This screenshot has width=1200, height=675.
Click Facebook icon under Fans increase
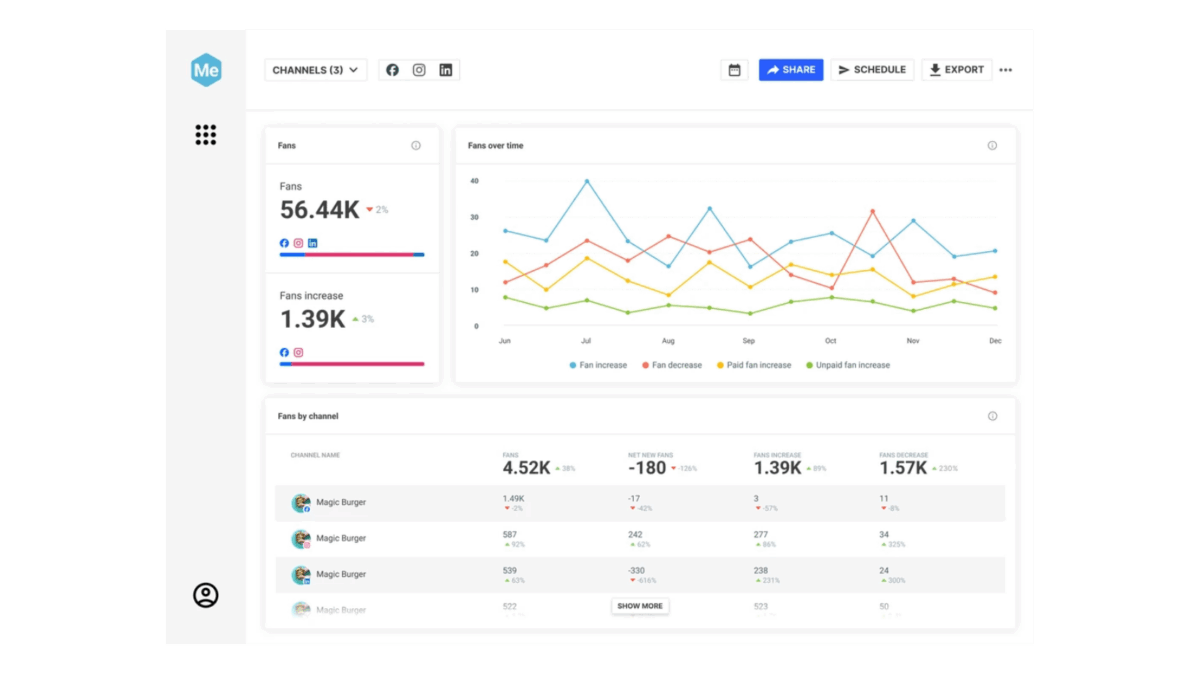coord(284,352)
